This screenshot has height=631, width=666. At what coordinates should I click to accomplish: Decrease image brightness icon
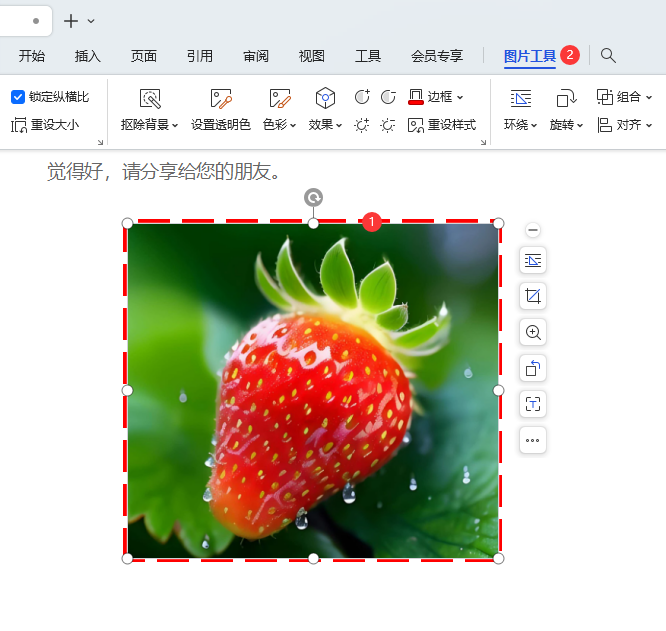click(x=388, y=125)
